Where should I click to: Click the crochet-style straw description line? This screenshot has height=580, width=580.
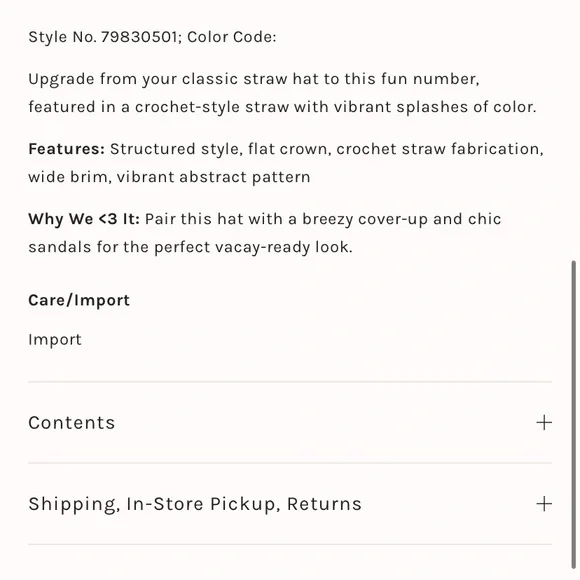(x=282, y=107)
